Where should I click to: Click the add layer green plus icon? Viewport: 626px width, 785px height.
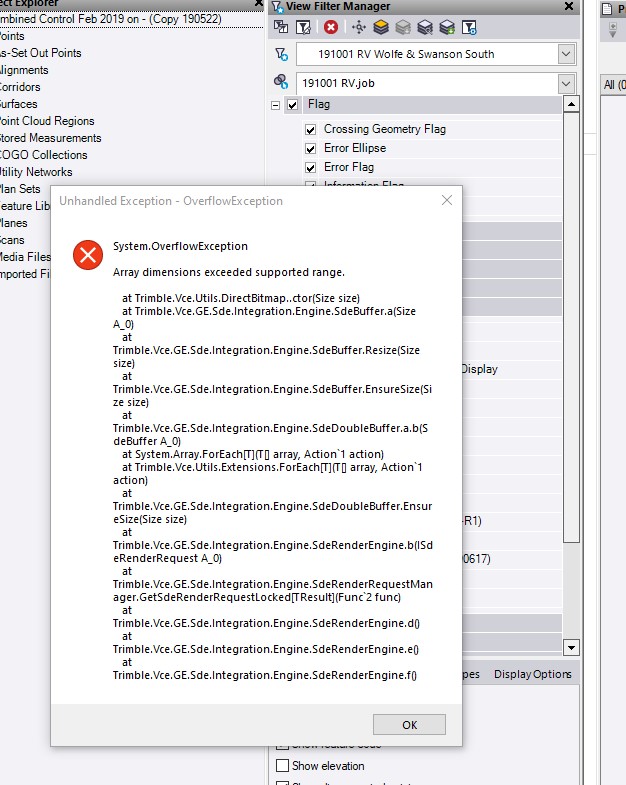(447, 27)
